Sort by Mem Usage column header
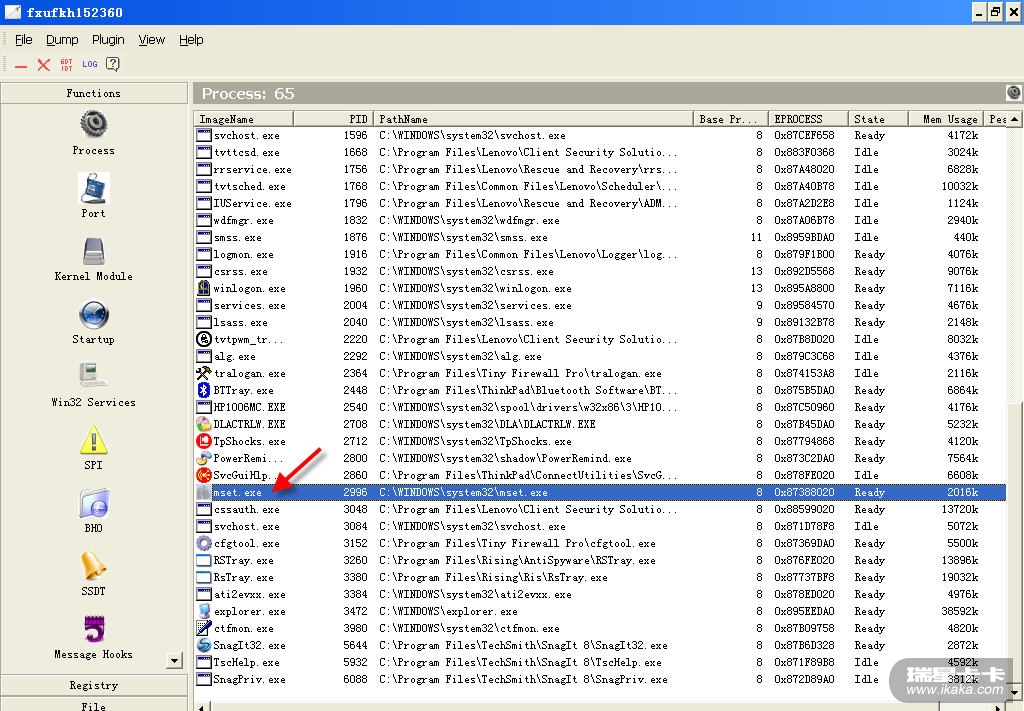 pyautogui.click(x=946, y=119)
